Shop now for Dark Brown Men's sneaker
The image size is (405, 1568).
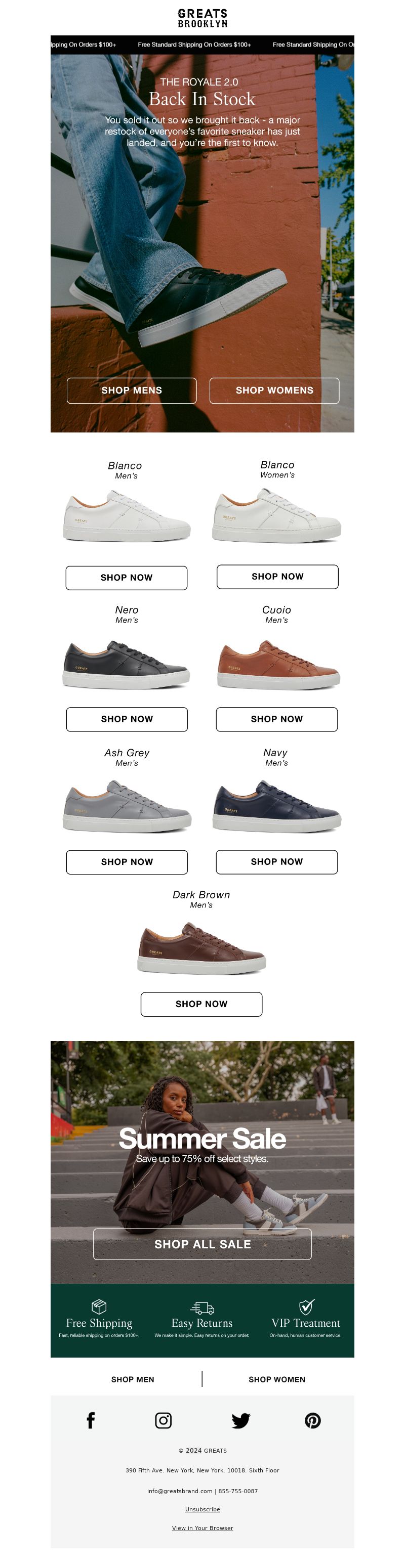pyautogui.click(x=201, y=1004)
